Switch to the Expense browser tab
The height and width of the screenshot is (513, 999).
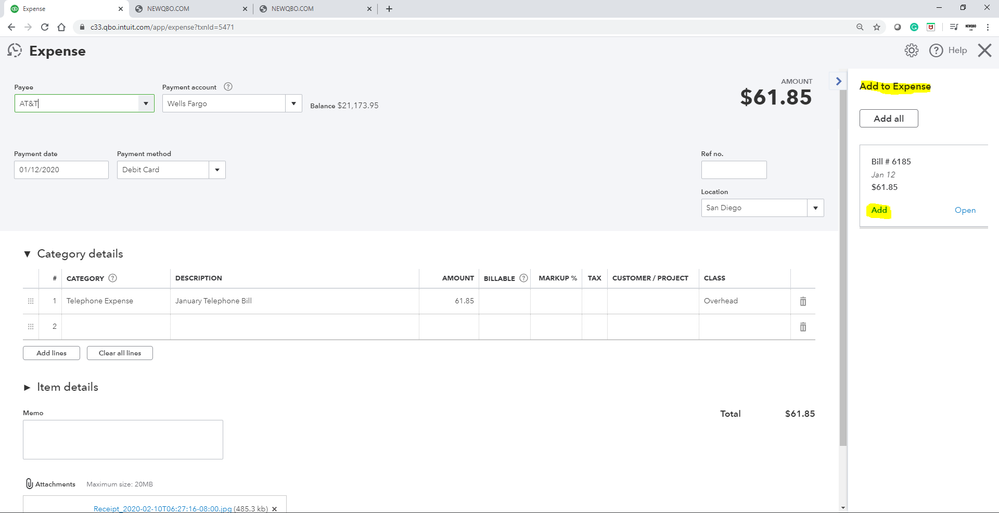click(64, 9)
